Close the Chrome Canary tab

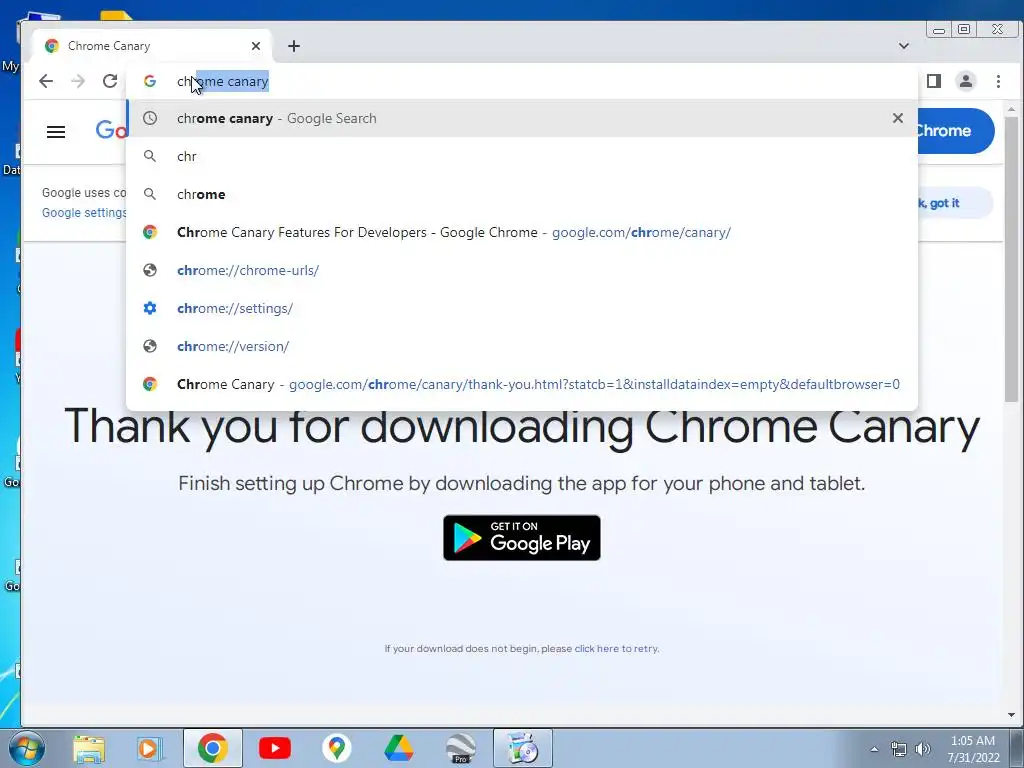pos(256,46)
